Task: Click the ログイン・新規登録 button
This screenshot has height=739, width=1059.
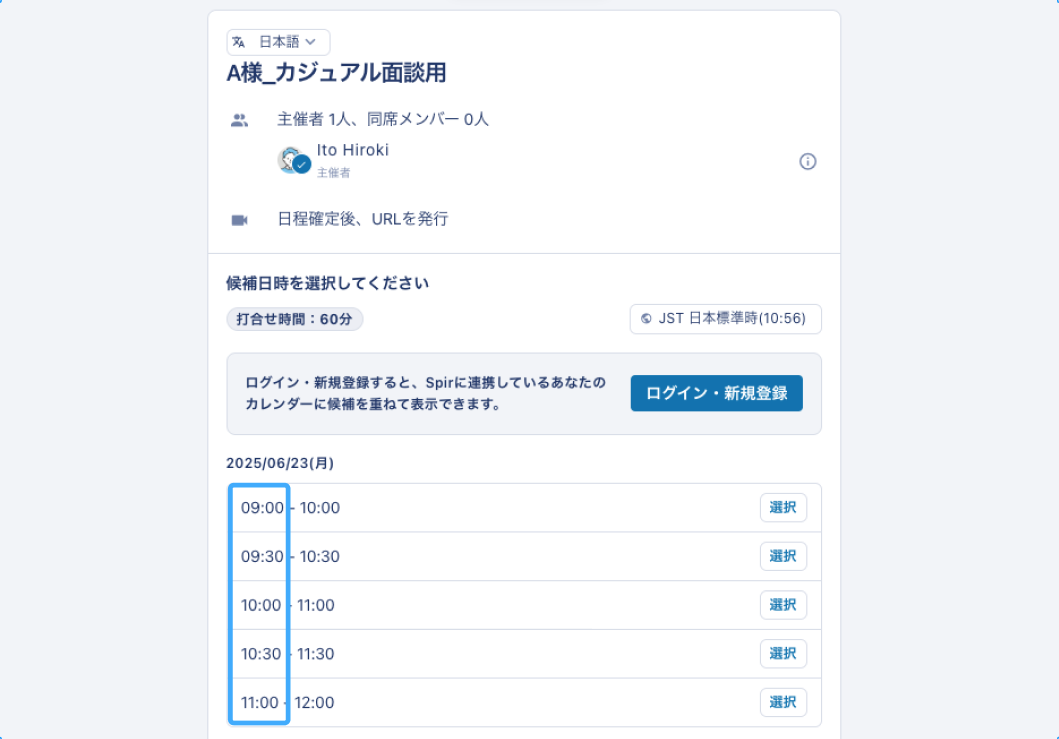Action: (x=716, y=393)
